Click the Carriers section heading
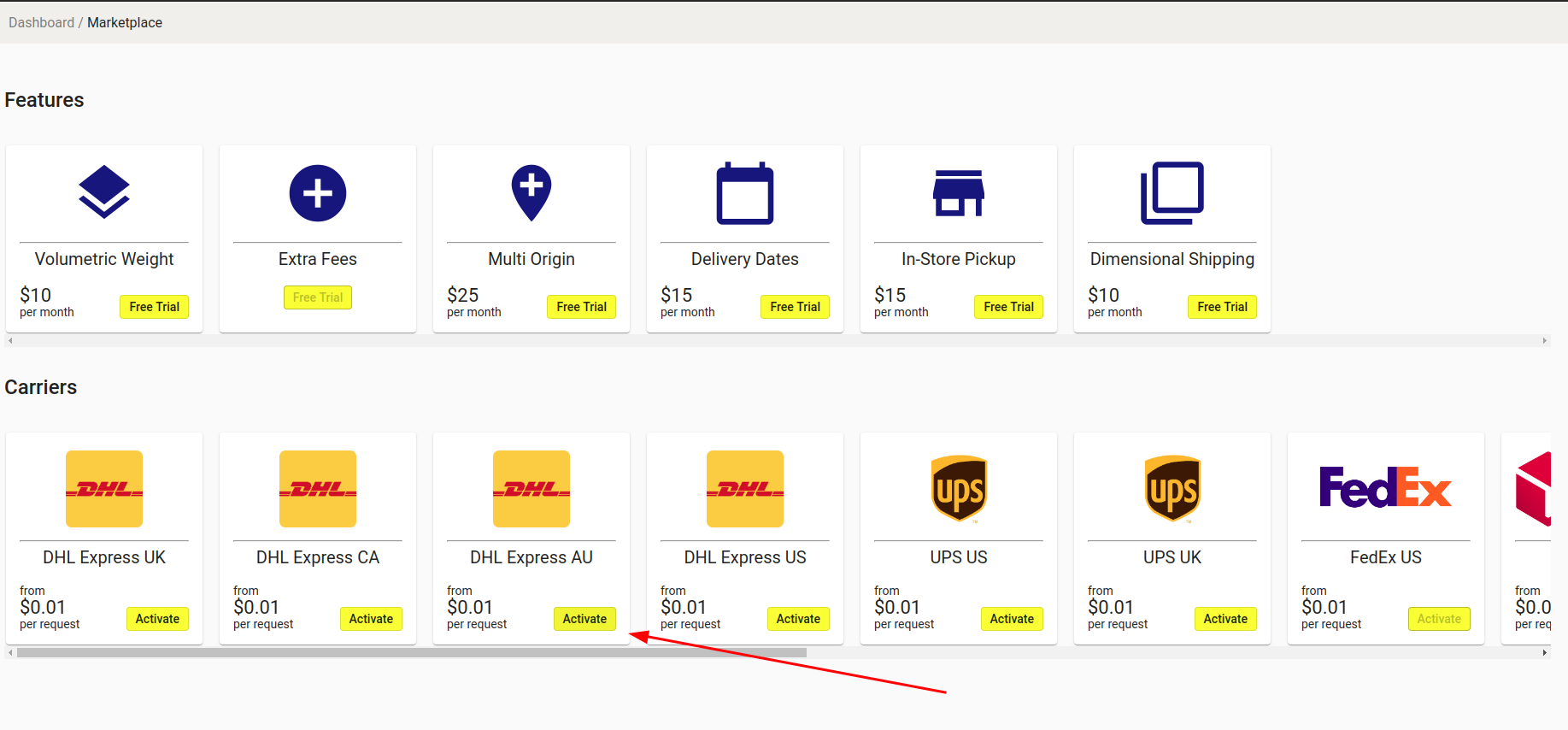Viewport: 1568px width, 730px height. pos(41,387)
